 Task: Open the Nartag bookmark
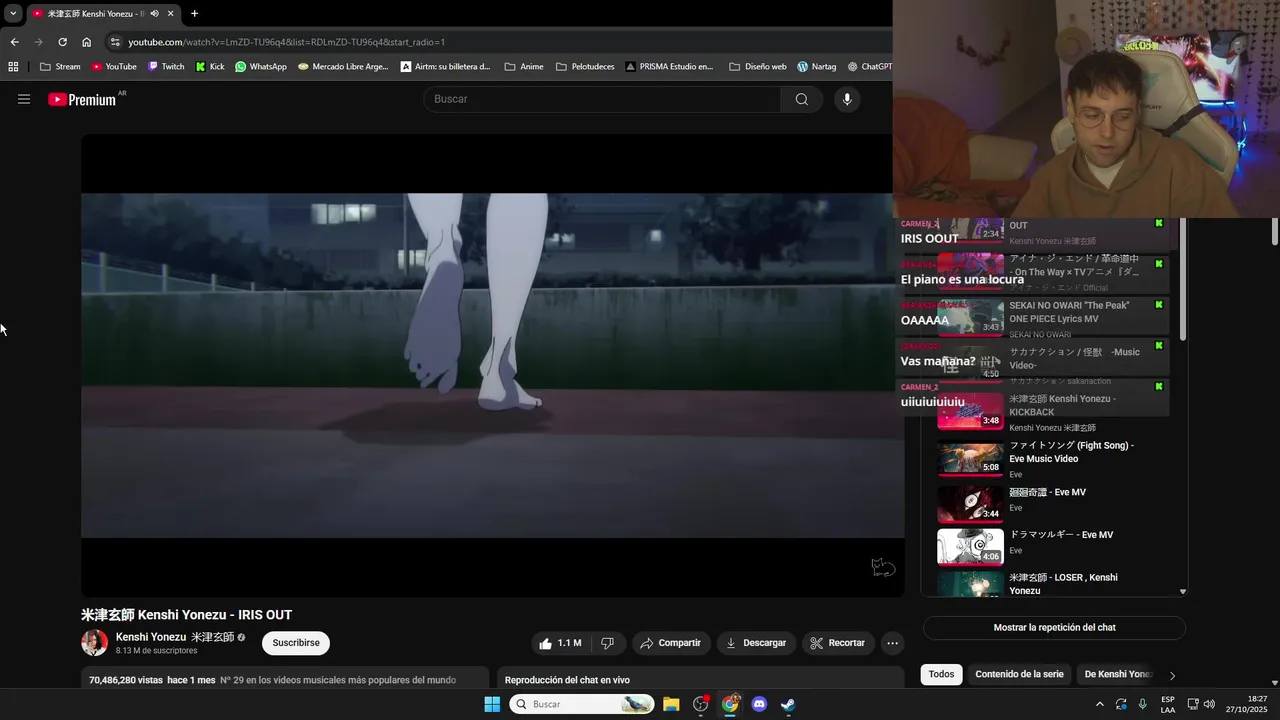coord(816,67)
